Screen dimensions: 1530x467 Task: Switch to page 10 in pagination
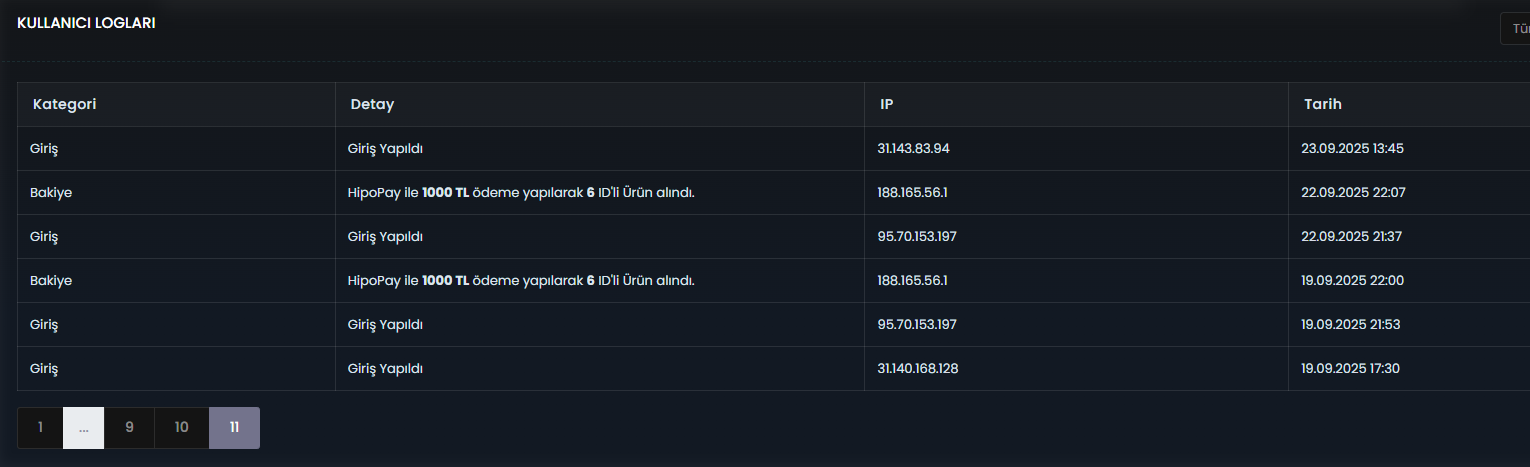point(181,428)
